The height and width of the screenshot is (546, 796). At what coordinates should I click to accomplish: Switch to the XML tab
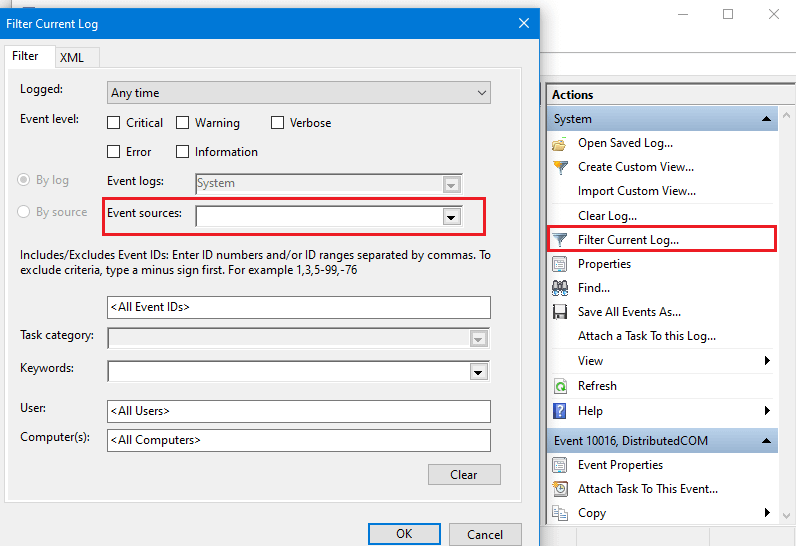(71, 57)
